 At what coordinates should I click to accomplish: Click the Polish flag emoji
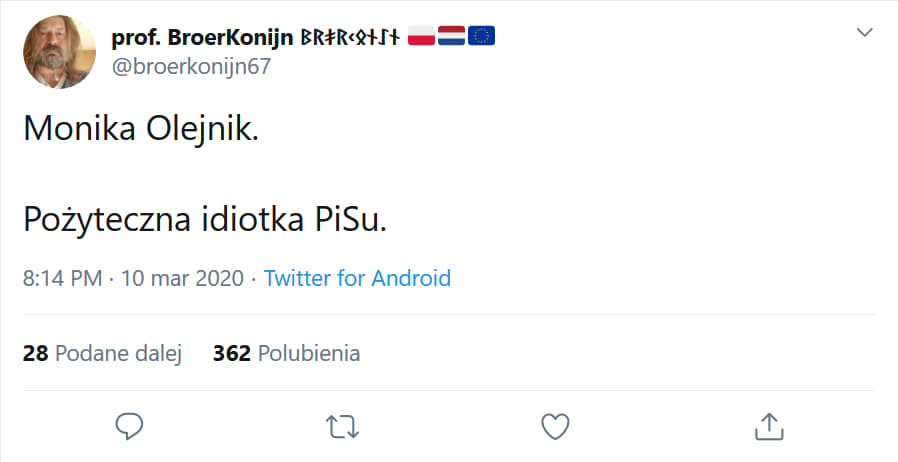[421, 37]
